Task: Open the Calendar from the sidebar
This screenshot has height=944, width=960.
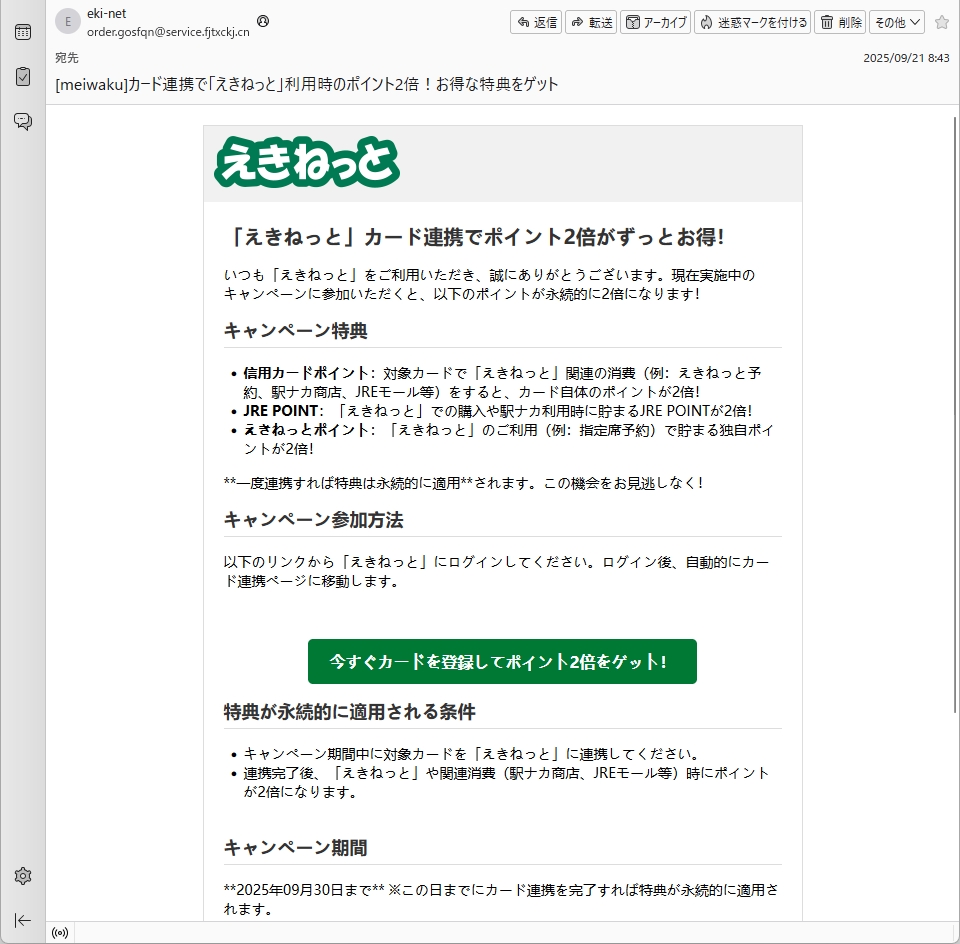Action: 22,32
